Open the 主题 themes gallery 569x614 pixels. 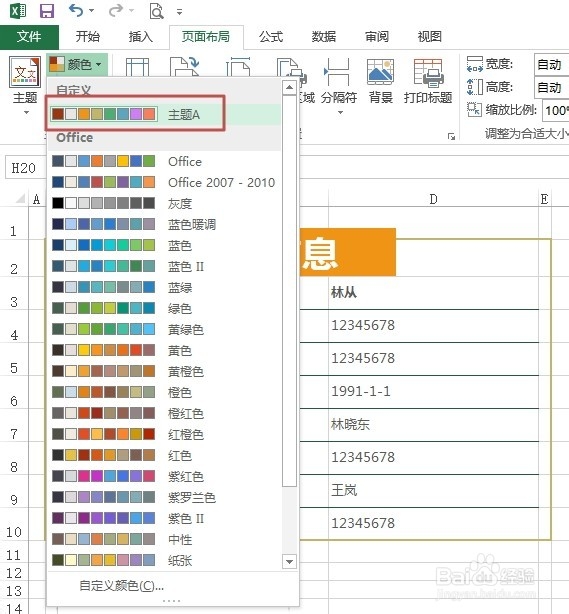coord(25,85)
